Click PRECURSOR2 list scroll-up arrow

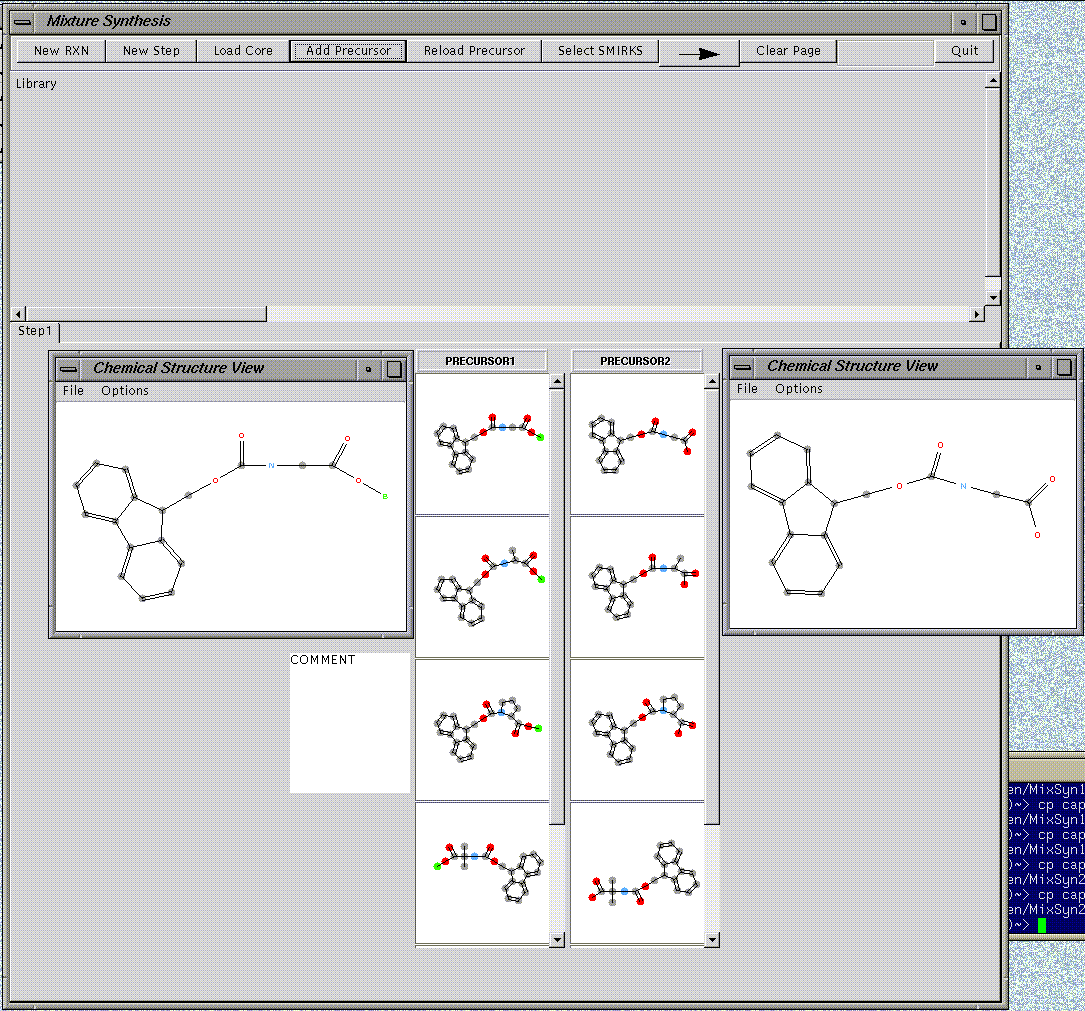[x=712, y=381]
